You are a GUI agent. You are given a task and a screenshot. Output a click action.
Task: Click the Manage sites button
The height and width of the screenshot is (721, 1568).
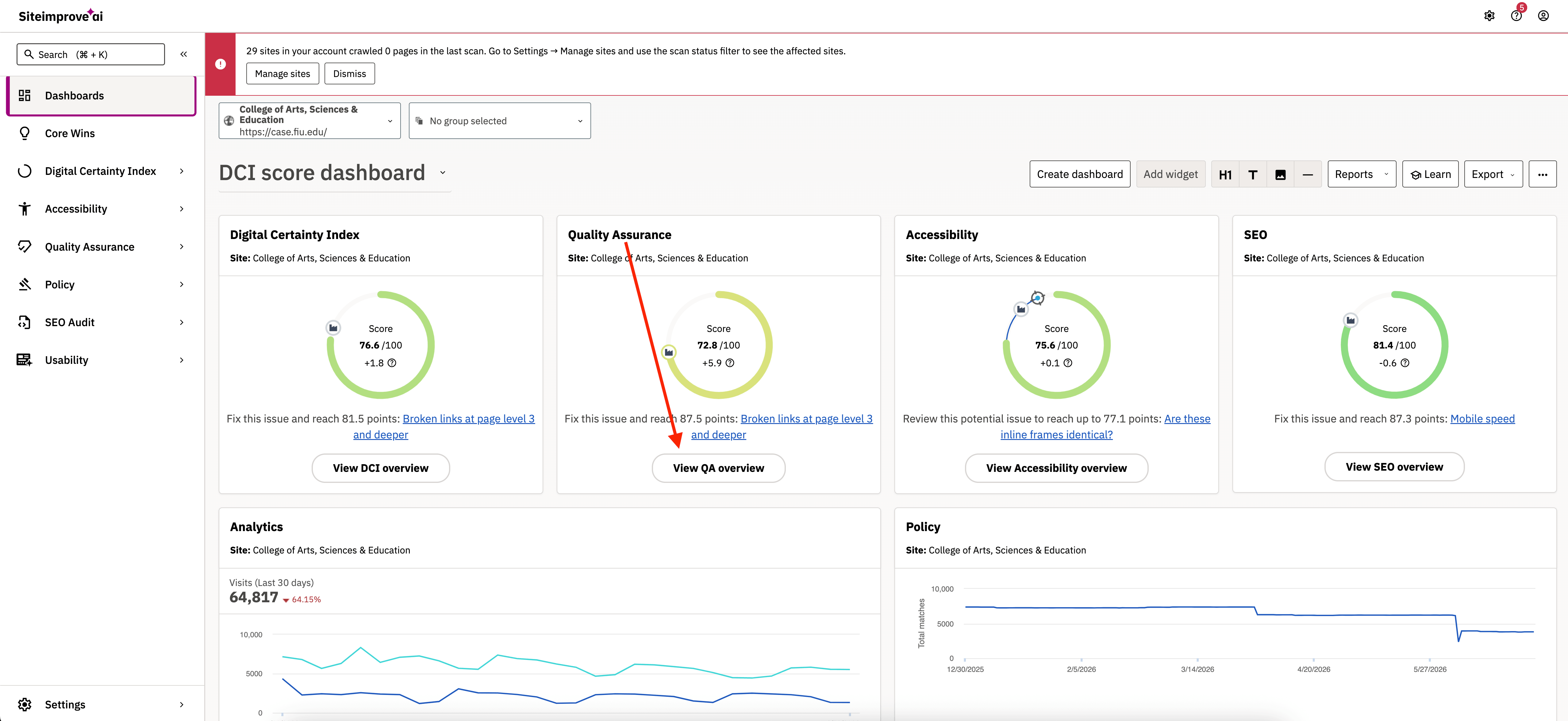[x=282, y=74]
